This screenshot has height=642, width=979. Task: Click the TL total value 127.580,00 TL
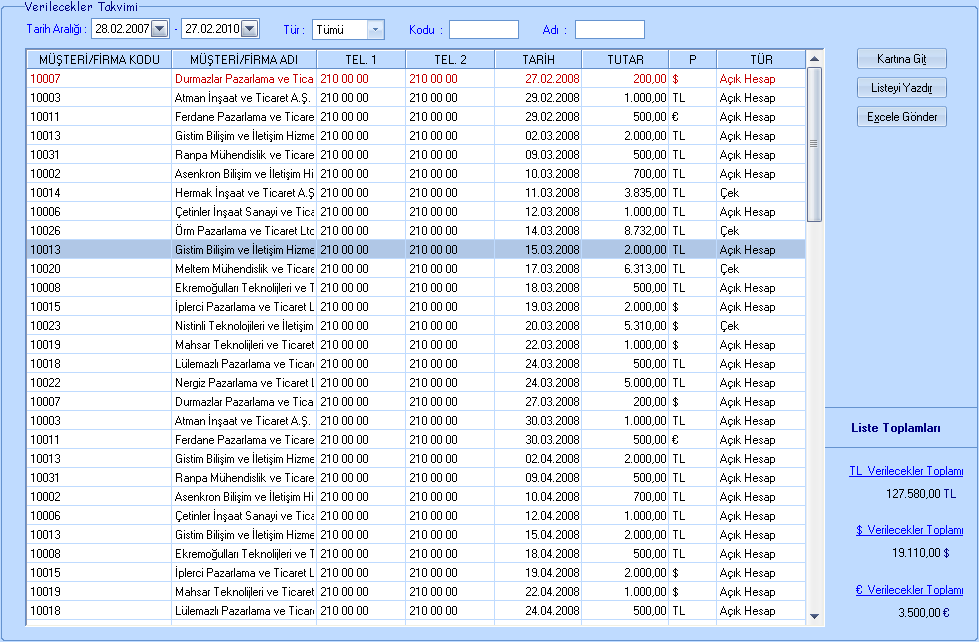click(x=921, y=494)
